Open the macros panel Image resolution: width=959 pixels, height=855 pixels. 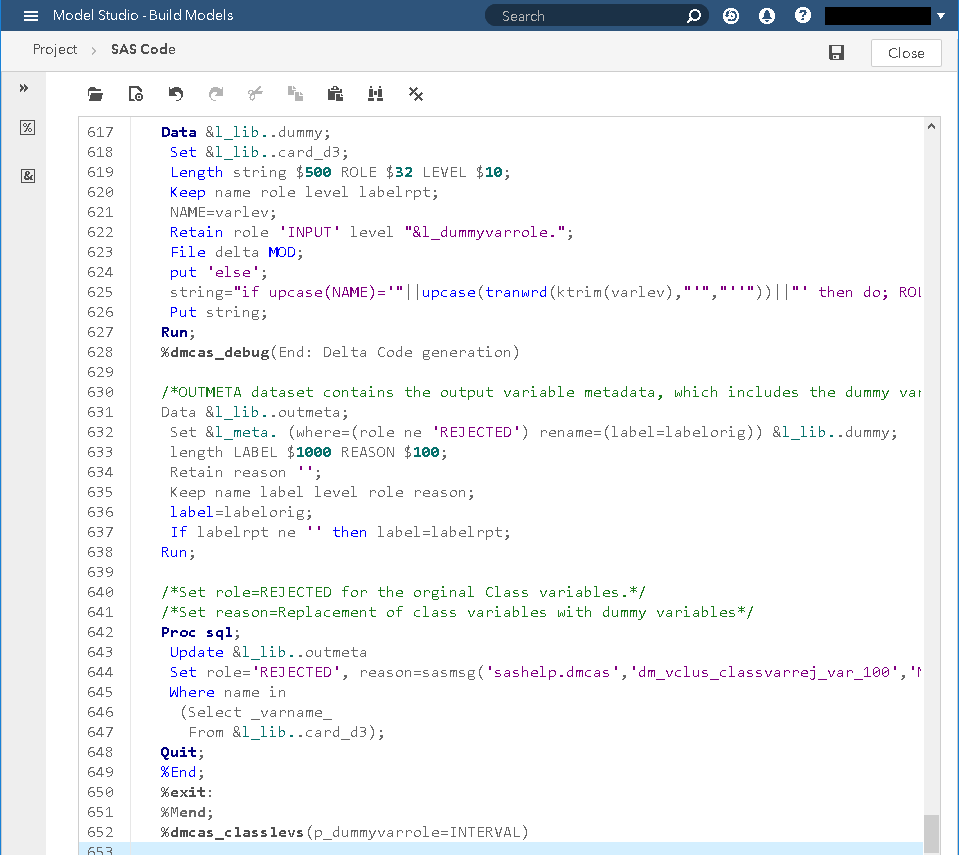27,127
